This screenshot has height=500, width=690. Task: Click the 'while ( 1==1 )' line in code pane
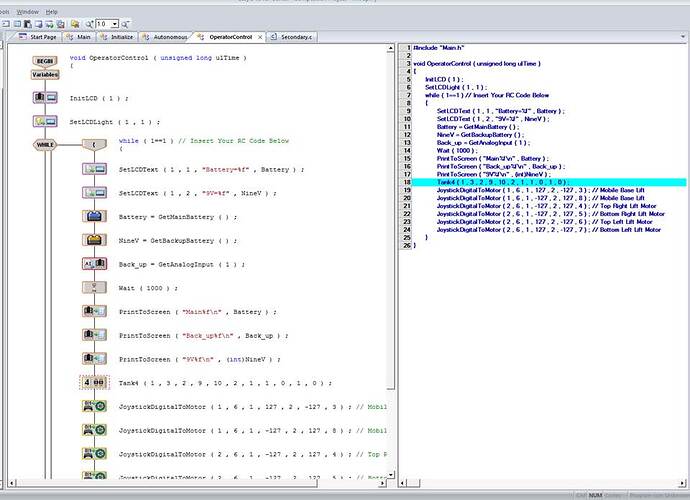(x=487, y=95)
